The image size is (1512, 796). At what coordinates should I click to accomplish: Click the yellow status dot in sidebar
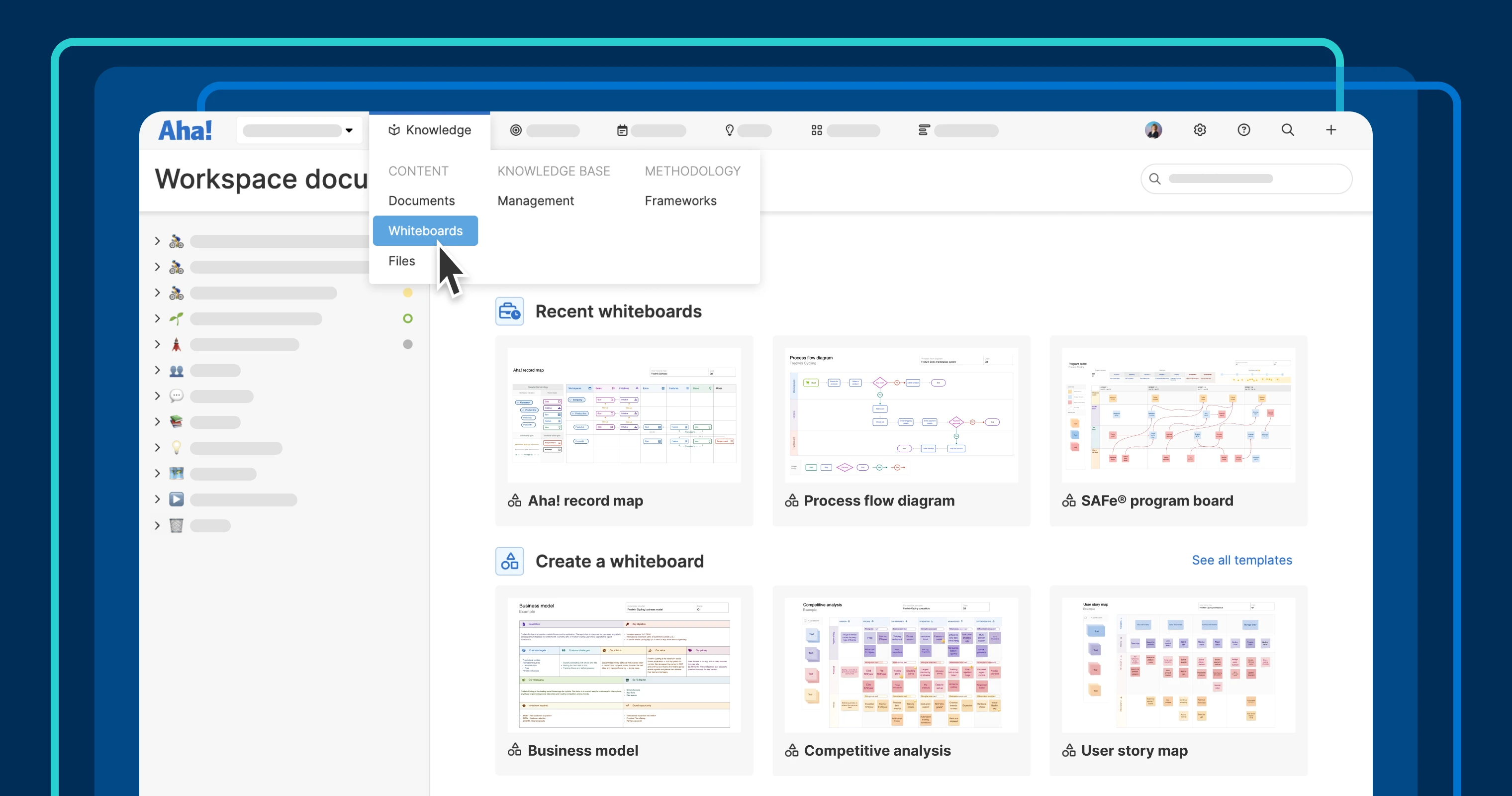[407, 293]
